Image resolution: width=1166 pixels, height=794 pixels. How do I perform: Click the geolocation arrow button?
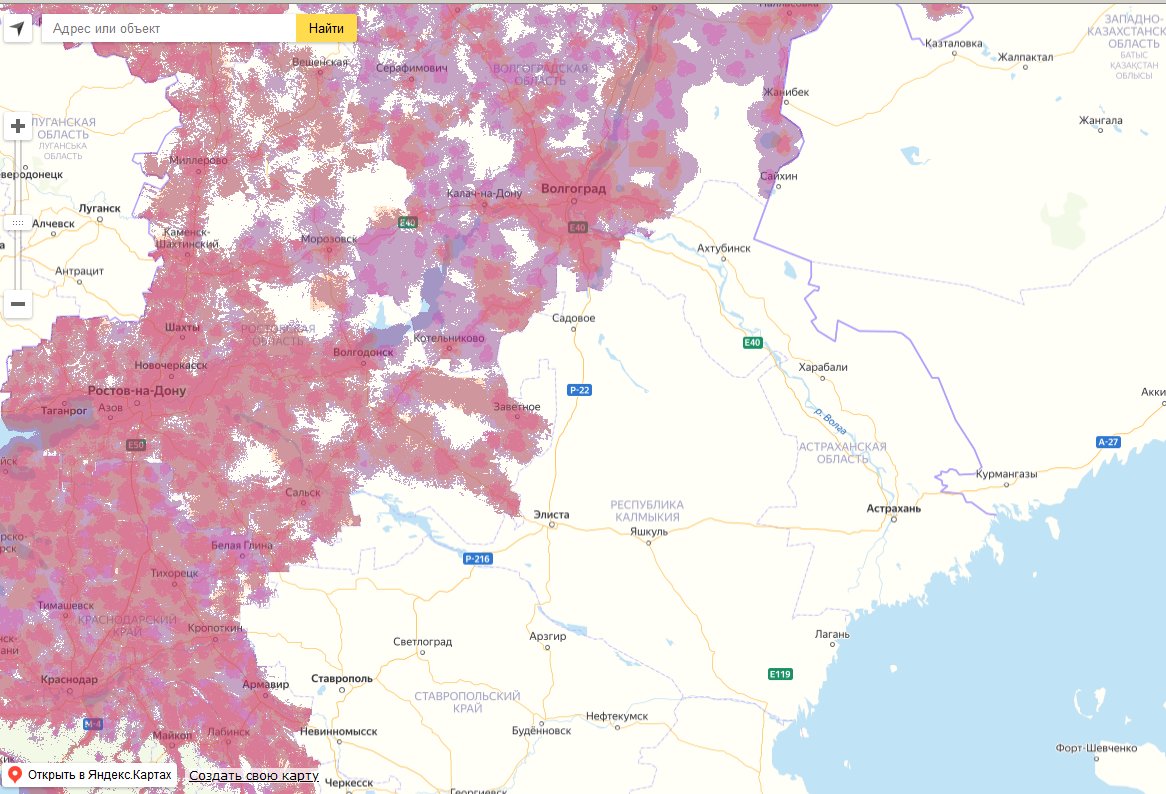[18, 29]
